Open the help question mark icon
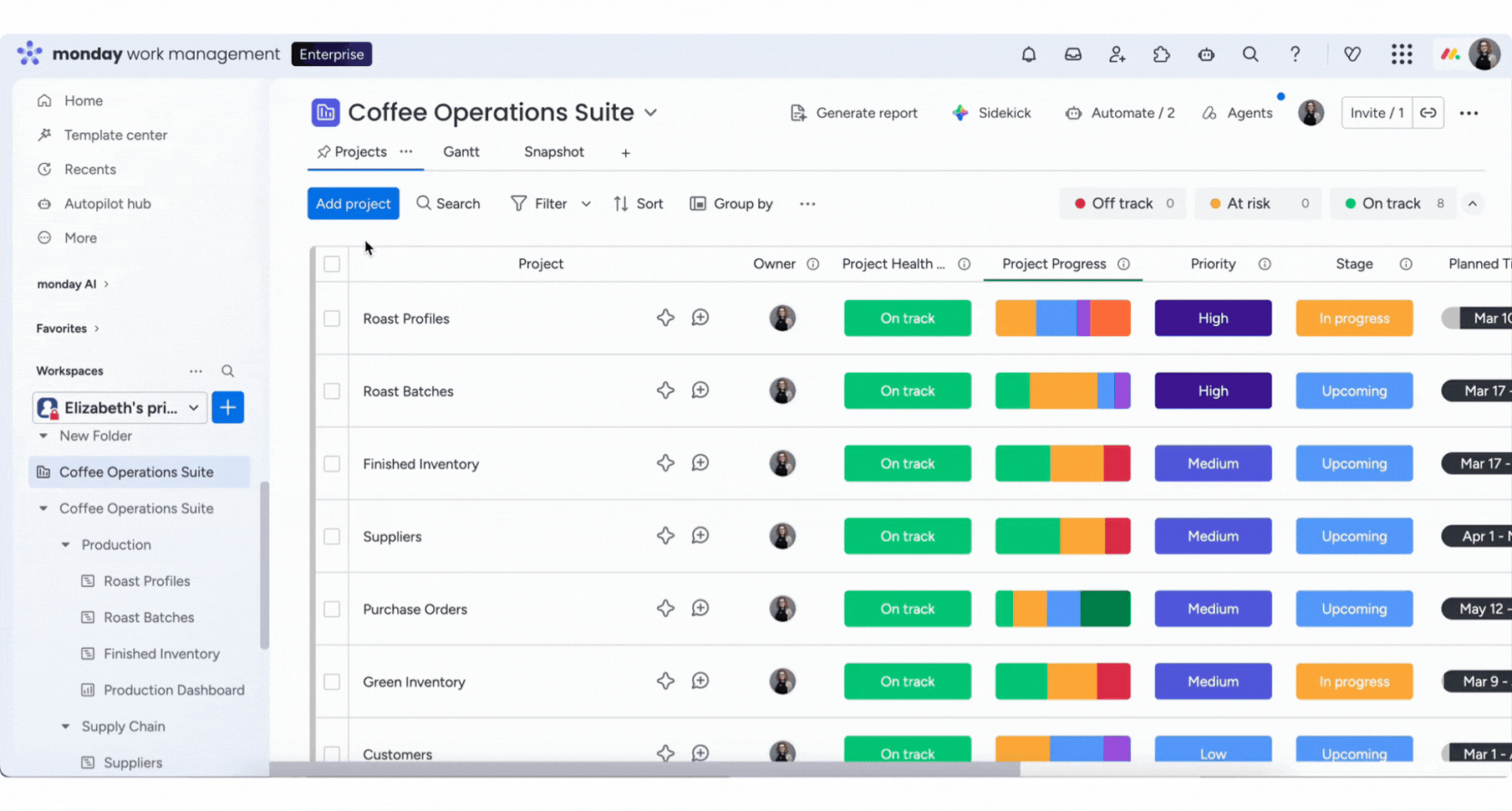 [1295, 54]
